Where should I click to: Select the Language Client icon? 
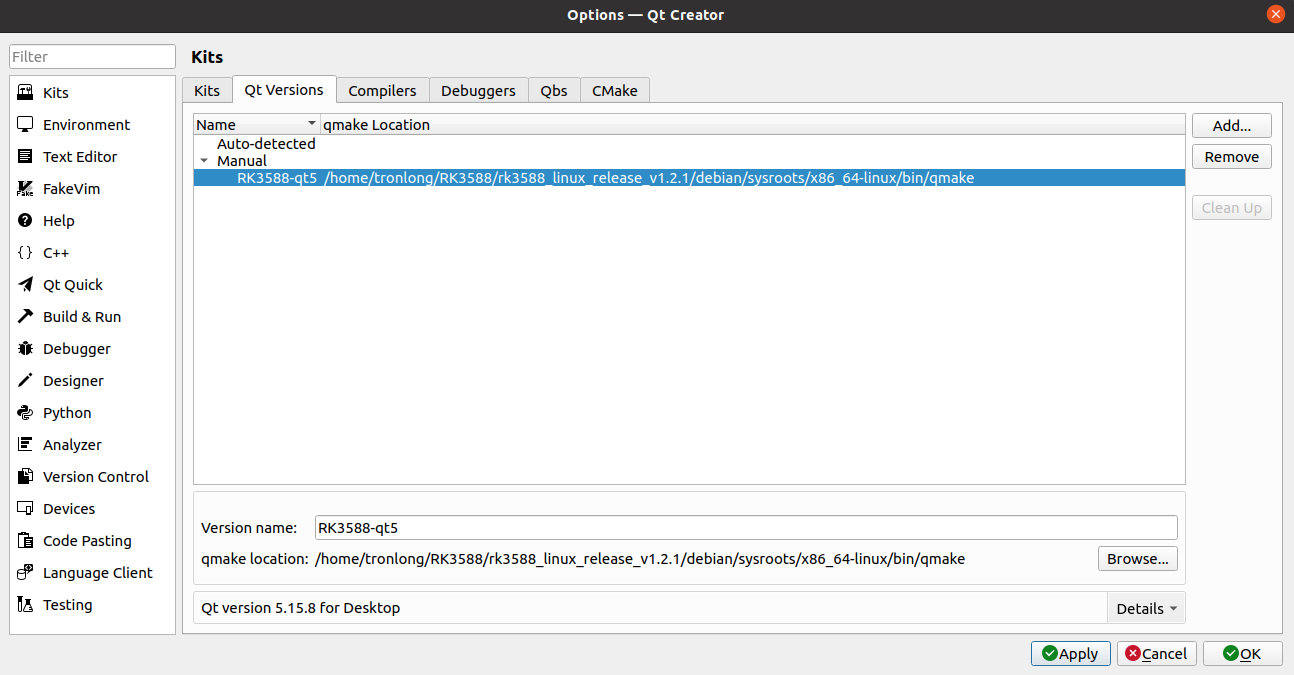coord(25,572)
